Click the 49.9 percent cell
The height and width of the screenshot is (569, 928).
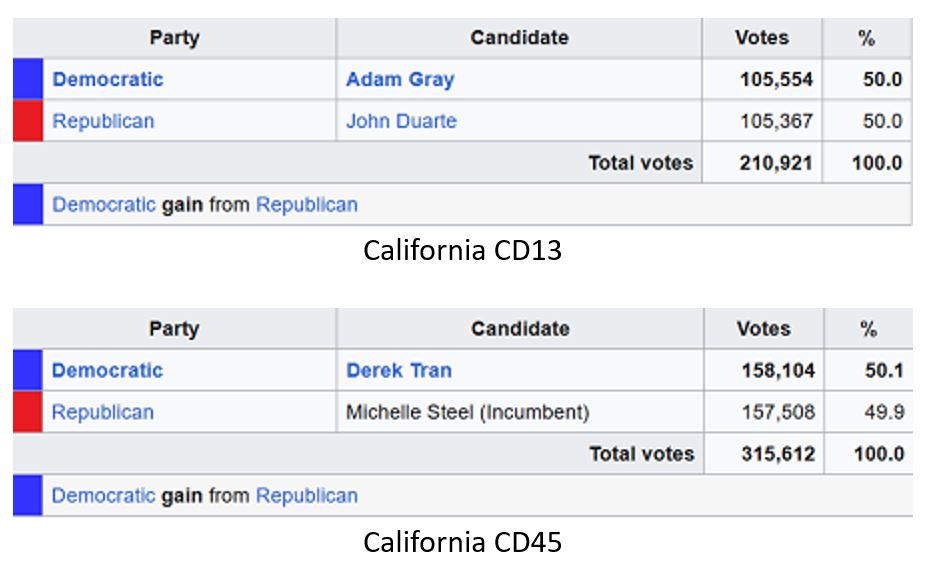pos(883,413)
